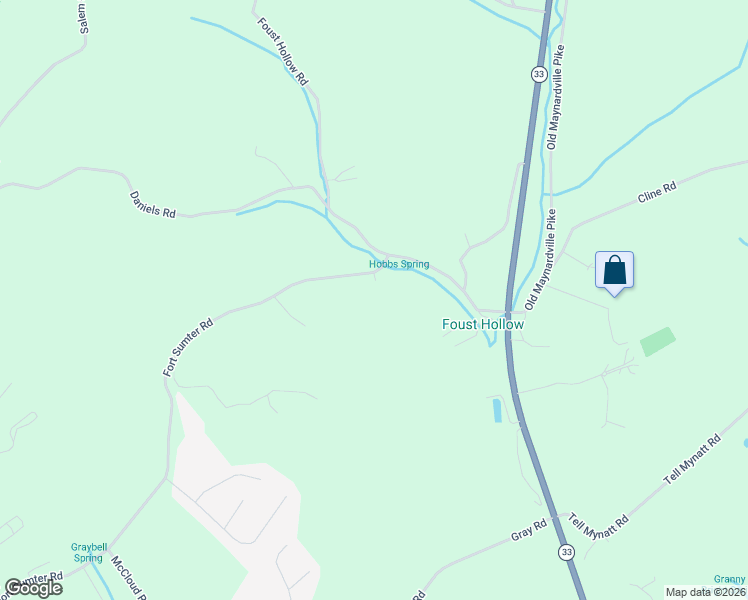Click the Cline Rd label
748x600 pixels.
pyautogui.click(x=657, y=192)
